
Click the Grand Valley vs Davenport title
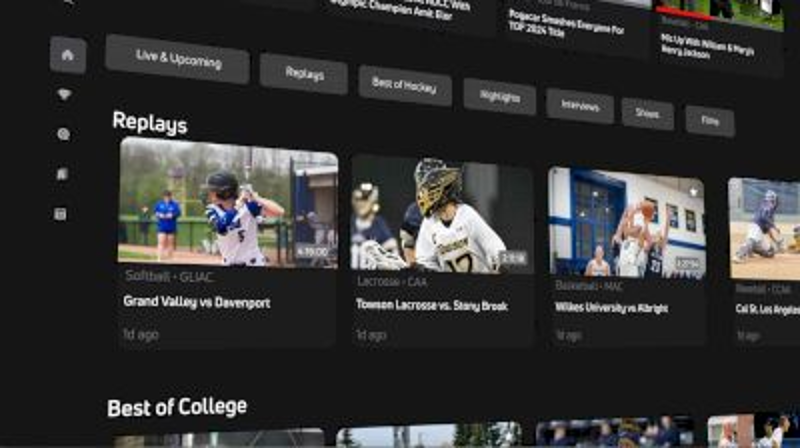(x=197, y=302)
